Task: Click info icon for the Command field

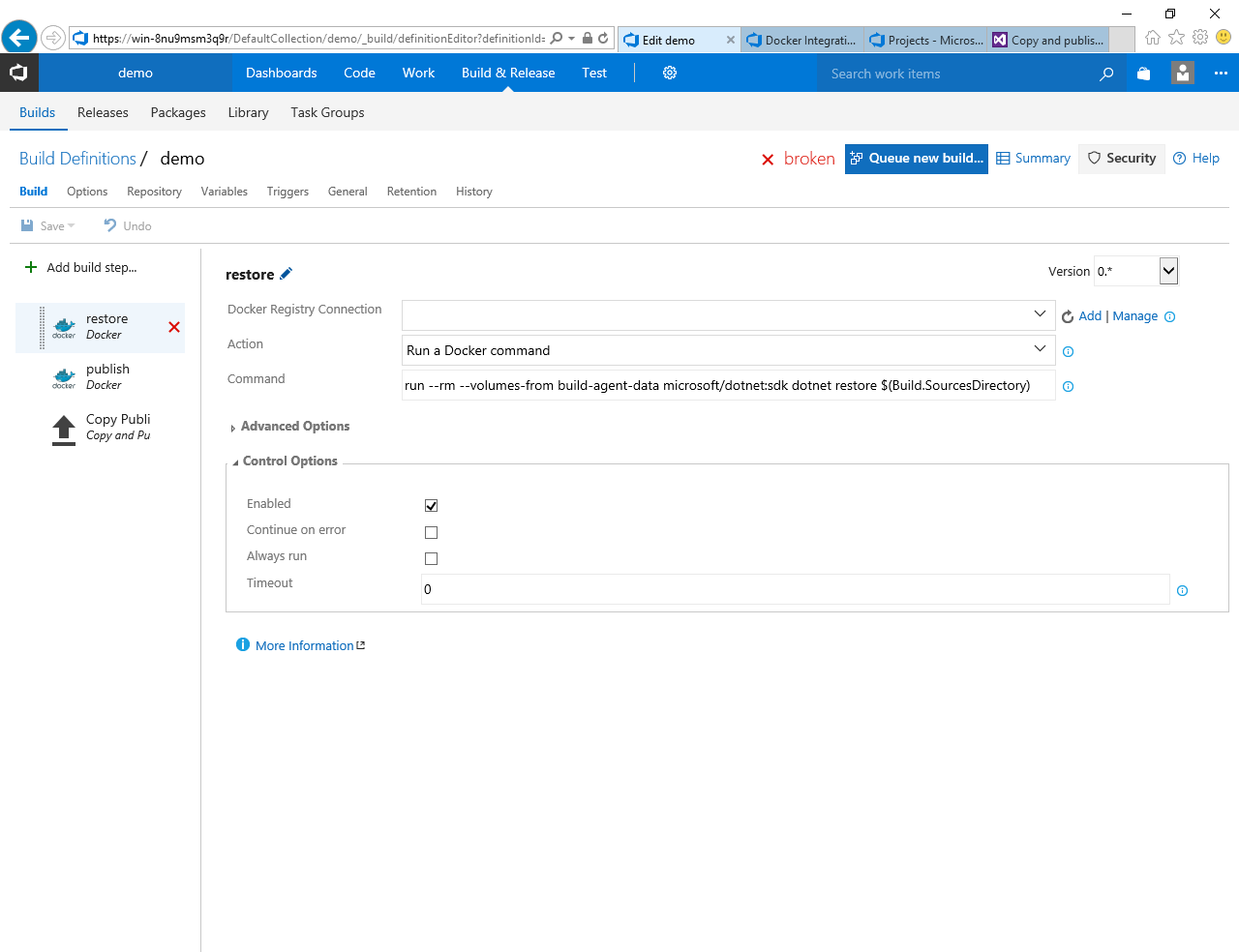Action: pyautogui.click(x=1068, y=387)
